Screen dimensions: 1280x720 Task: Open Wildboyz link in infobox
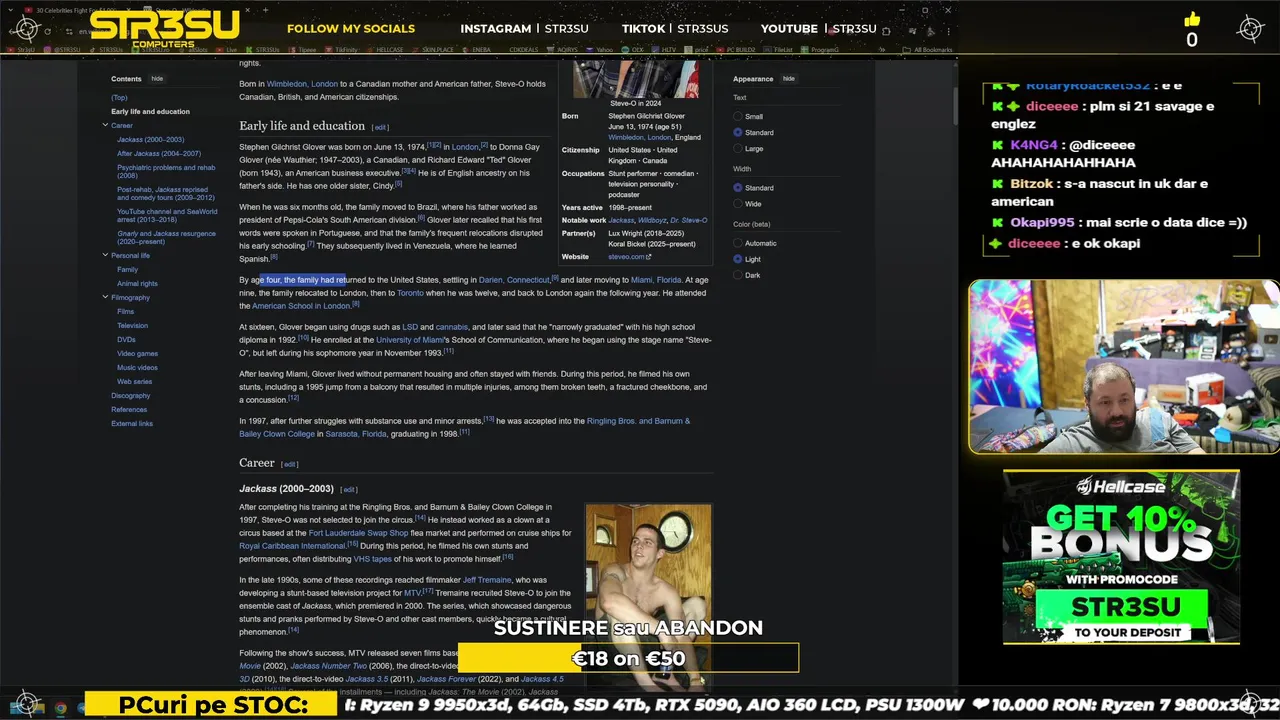pos(652,220)
